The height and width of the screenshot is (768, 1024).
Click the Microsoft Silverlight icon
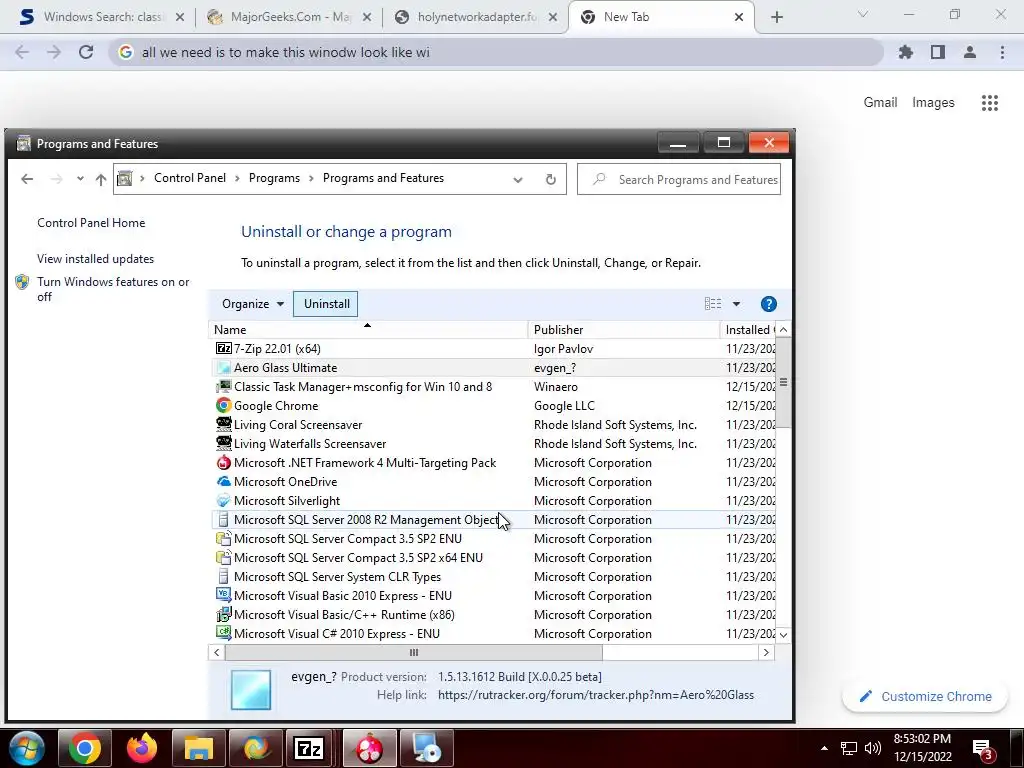point(223,500)
